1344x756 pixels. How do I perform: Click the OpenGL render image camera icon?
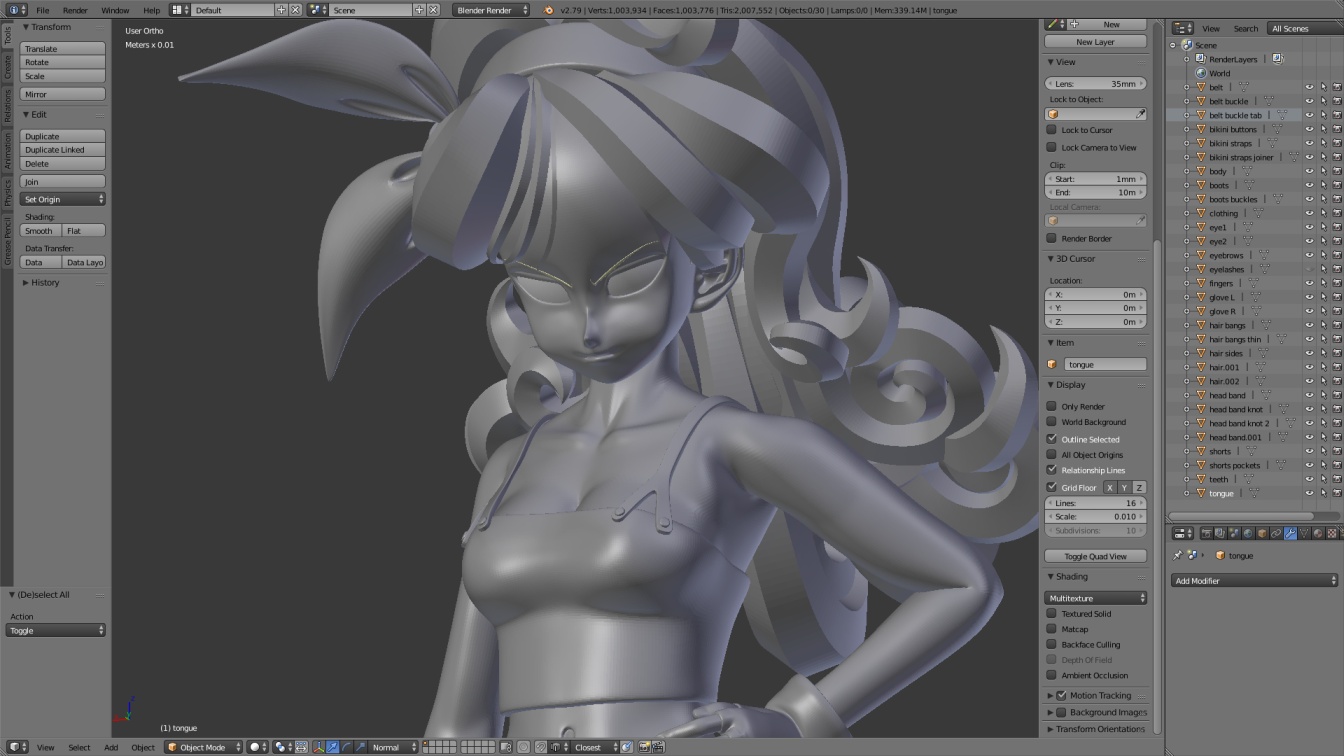click(x=644, y=747)
